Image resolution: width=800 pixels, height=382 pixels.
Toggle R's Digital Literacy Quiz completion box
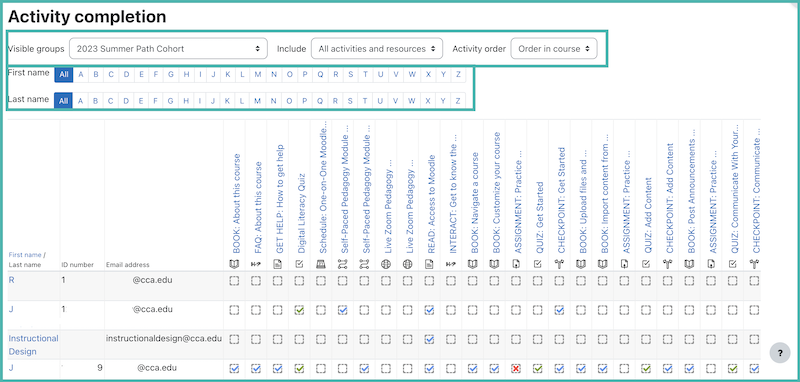point(299,281)
